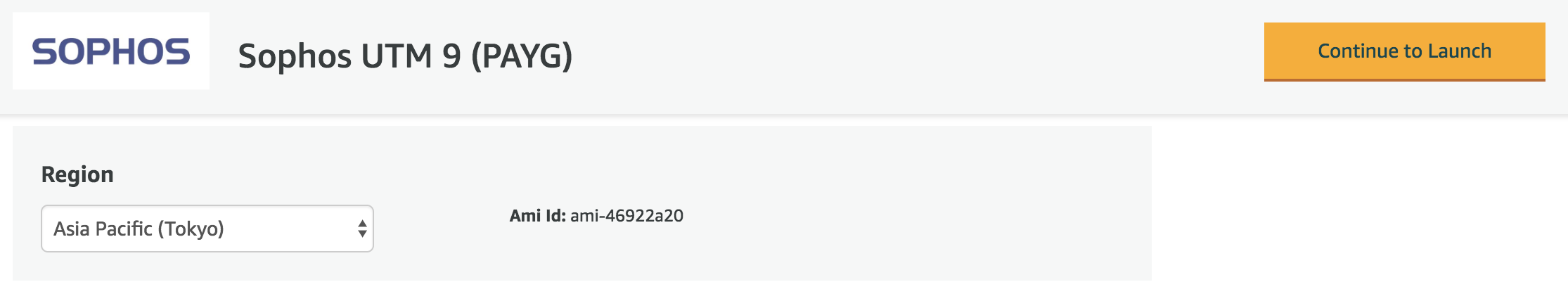Click the Sophos logo
Image resolution: width=1568 pixels, height=301 pixels.
pyautogui.click(x=111, y=51)
